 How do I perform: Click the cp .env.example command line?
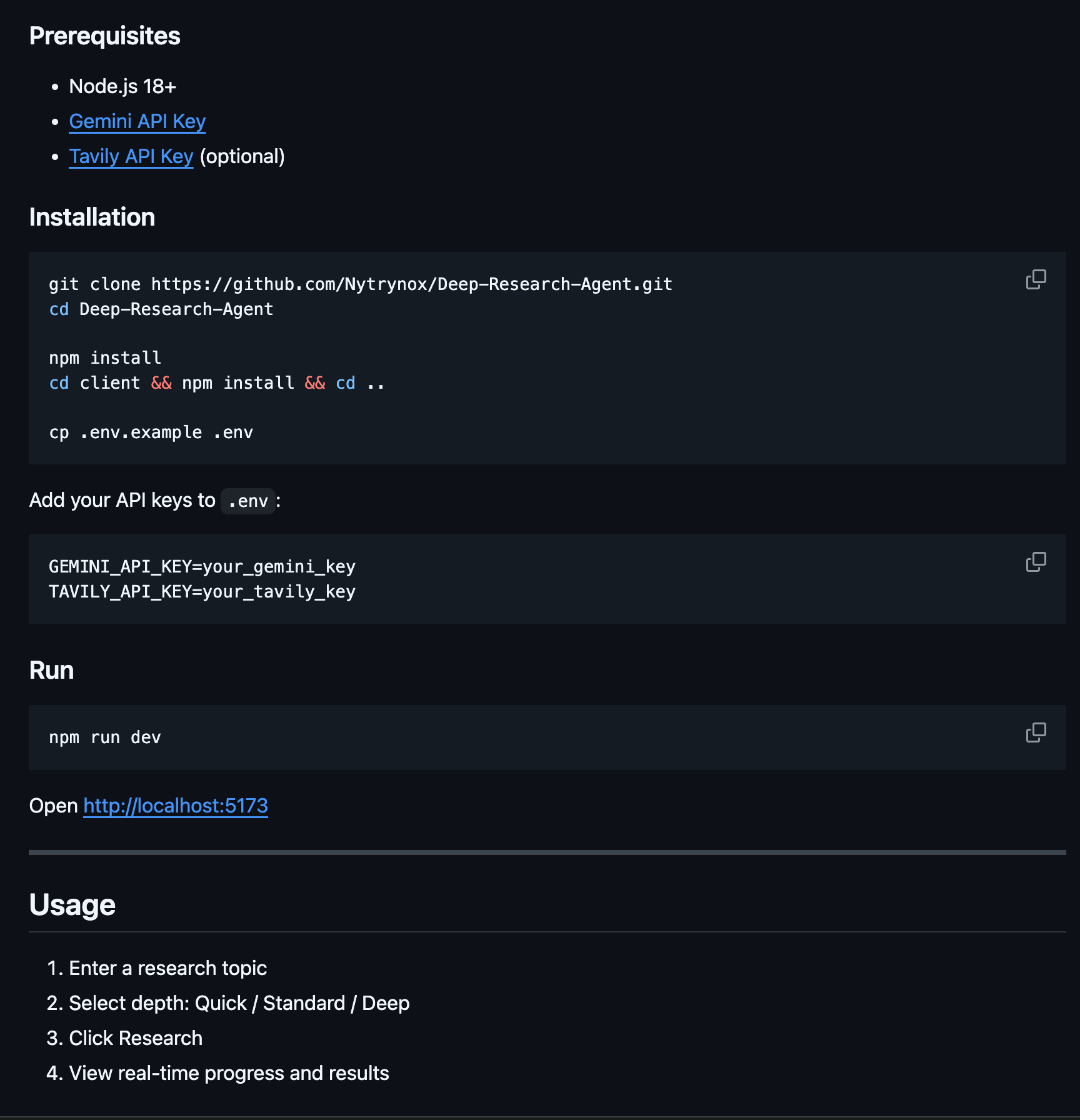click(151, 432)
